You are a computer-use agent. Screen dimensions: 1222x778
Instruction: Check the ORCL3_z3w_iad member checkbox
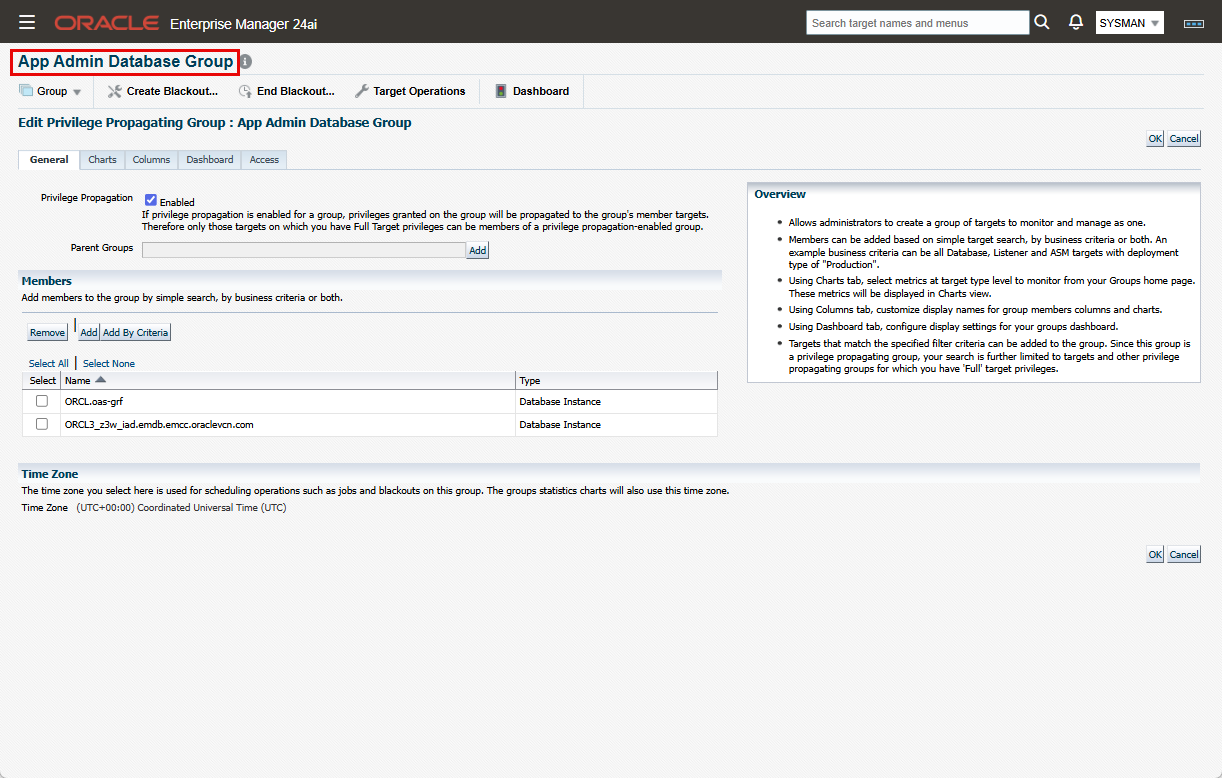[41, 424]
